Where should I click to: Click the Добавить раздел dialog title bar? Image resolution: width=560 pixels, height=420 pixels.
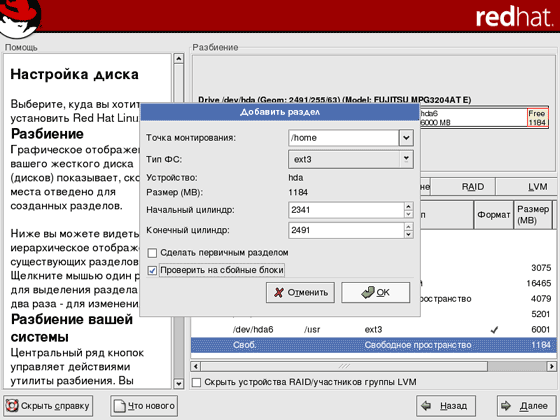point(280,112)
